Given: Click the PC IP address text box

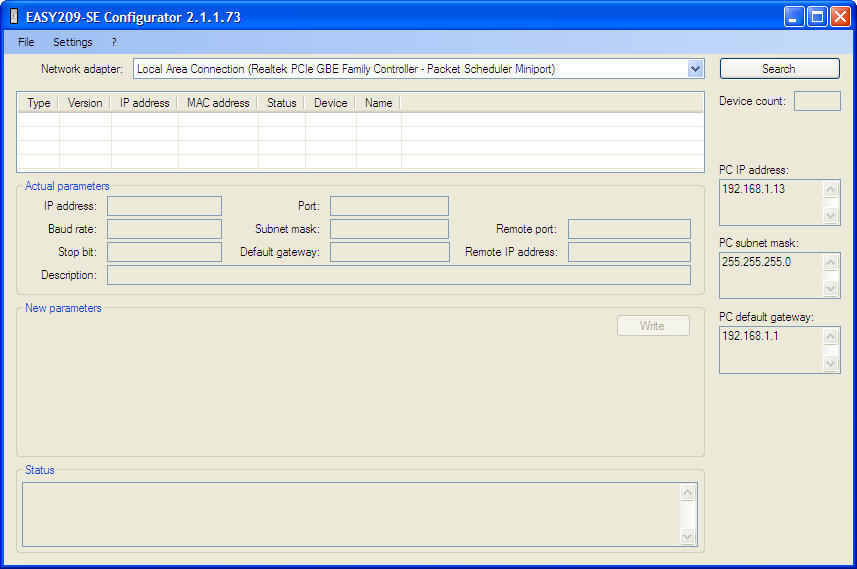Looking at the screenshot, I should [770, 202].
